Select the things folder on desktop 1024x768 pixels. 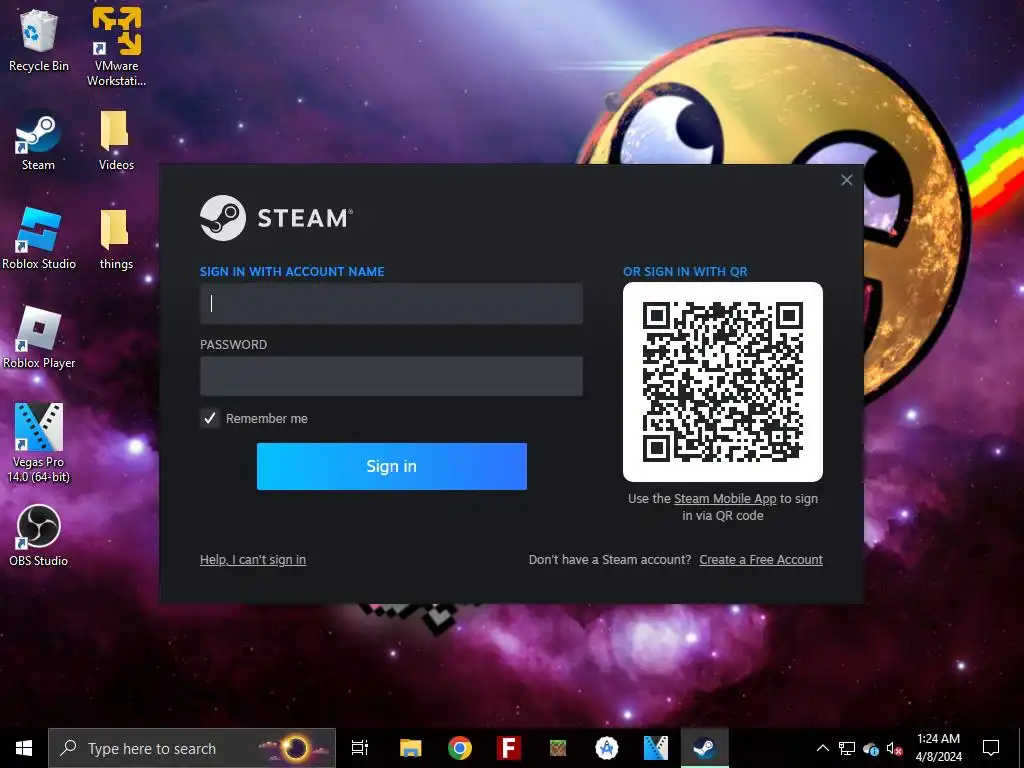click(x=116, y=239)
